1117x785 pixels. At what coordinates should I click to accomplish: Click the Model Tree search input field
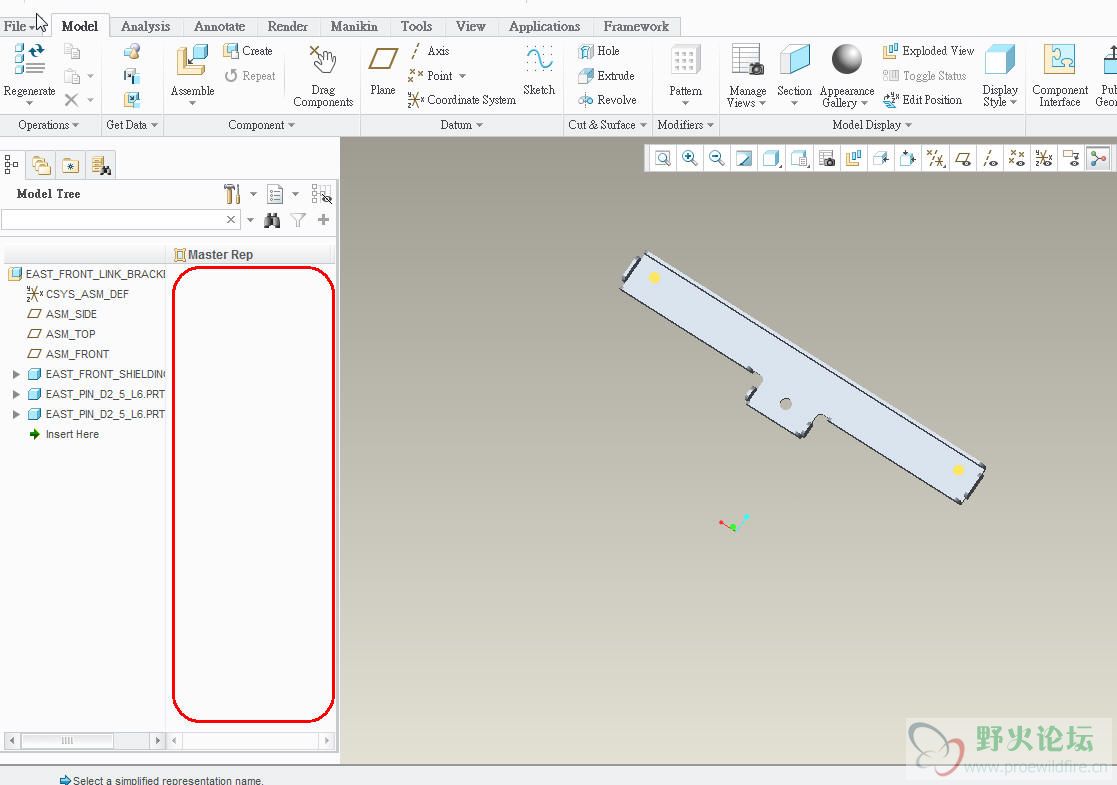click(113, 219)
